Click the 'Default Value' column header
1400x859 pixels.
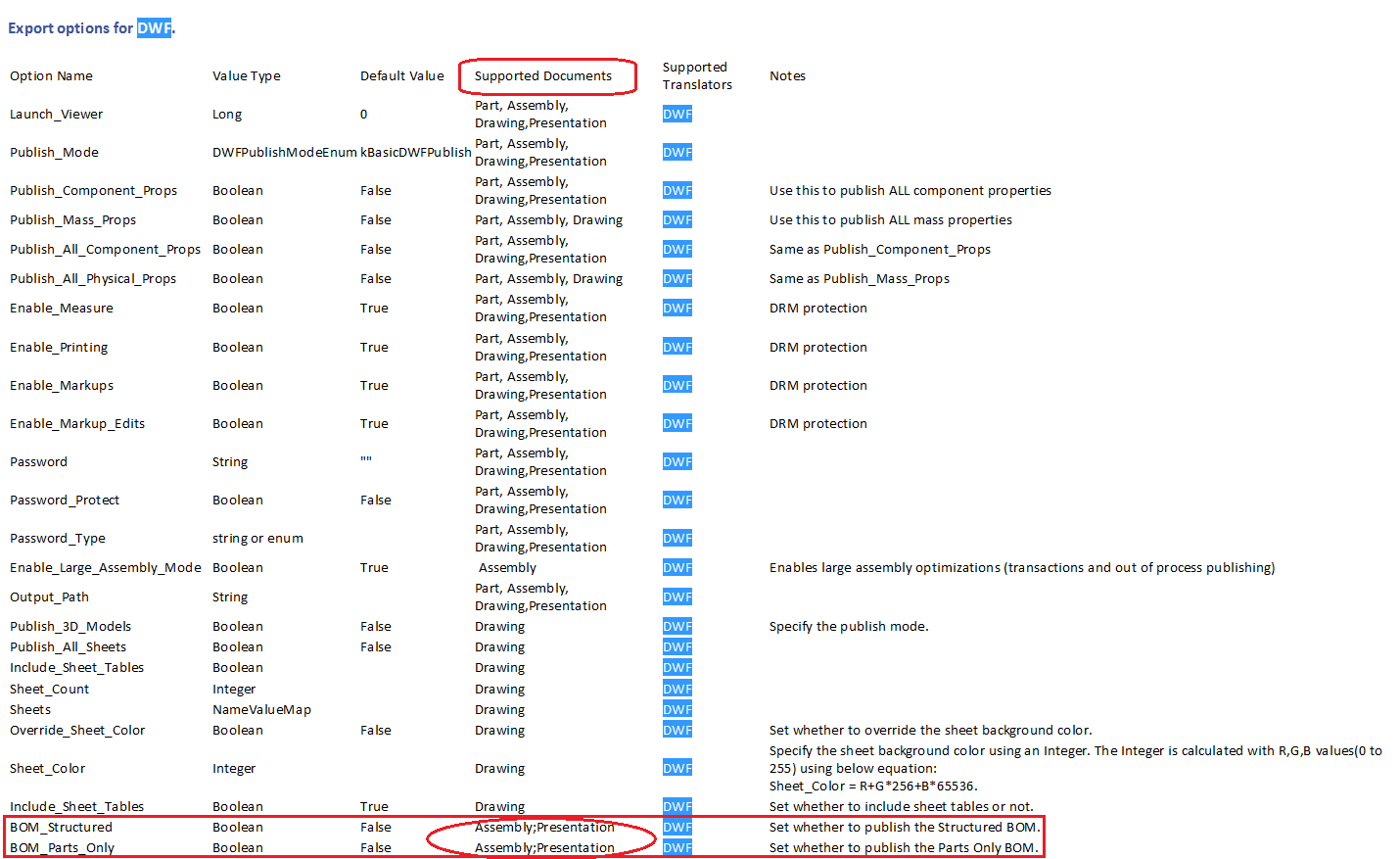tap(401, 76)
